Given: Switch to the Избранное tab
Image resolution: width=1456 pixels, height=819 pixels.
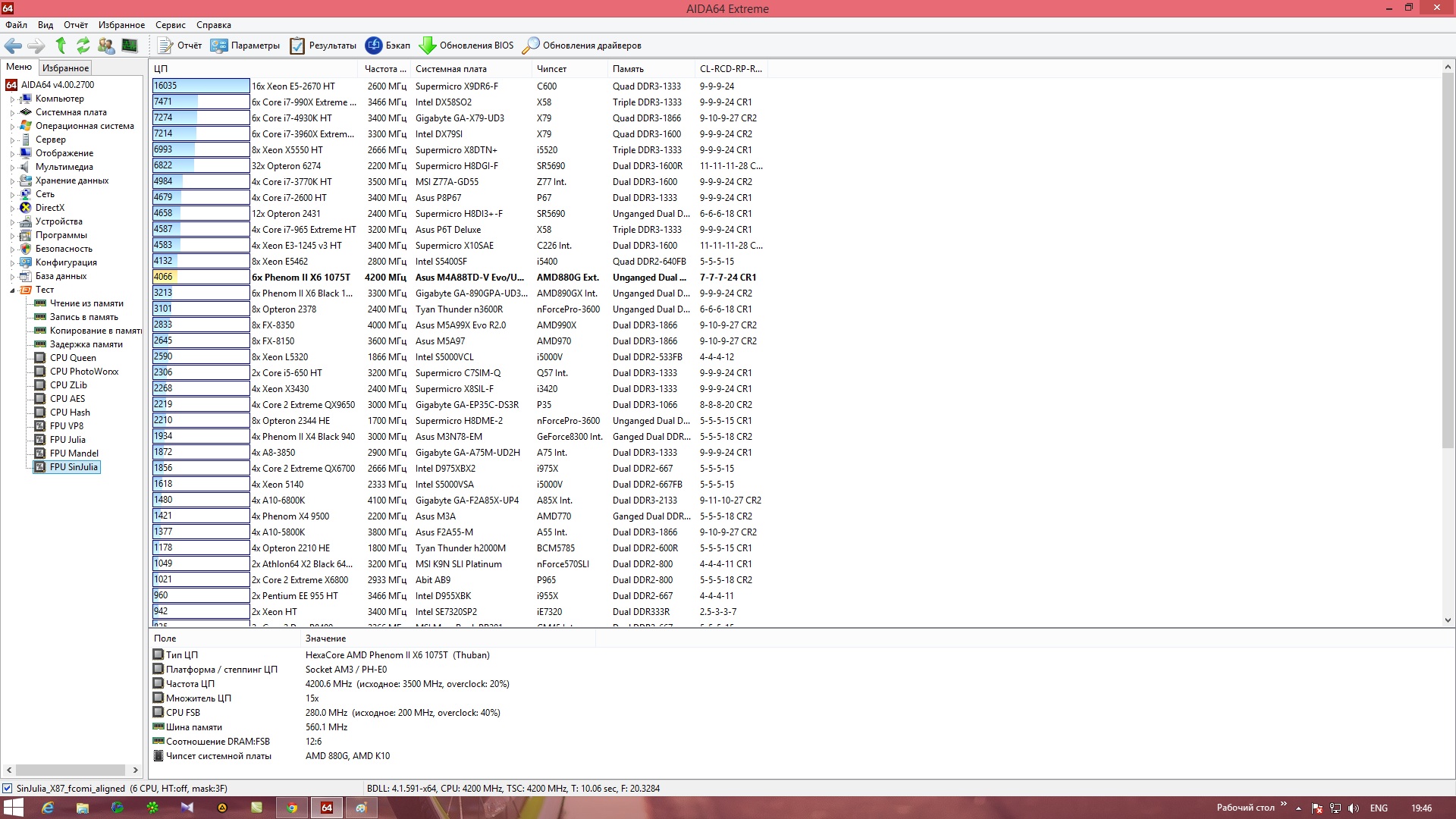Looking at the screenshot, I should (x=65, y=68).
